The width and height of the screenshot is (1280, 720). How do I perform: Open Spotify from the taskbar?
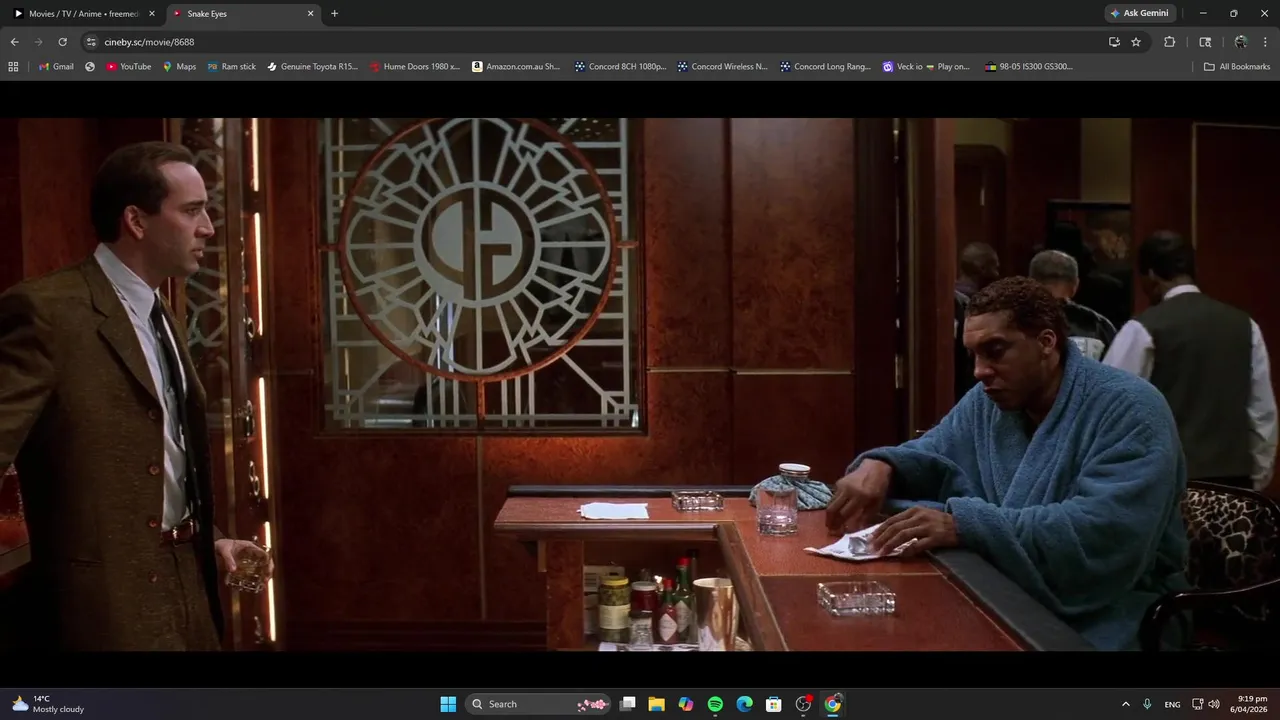715,704
